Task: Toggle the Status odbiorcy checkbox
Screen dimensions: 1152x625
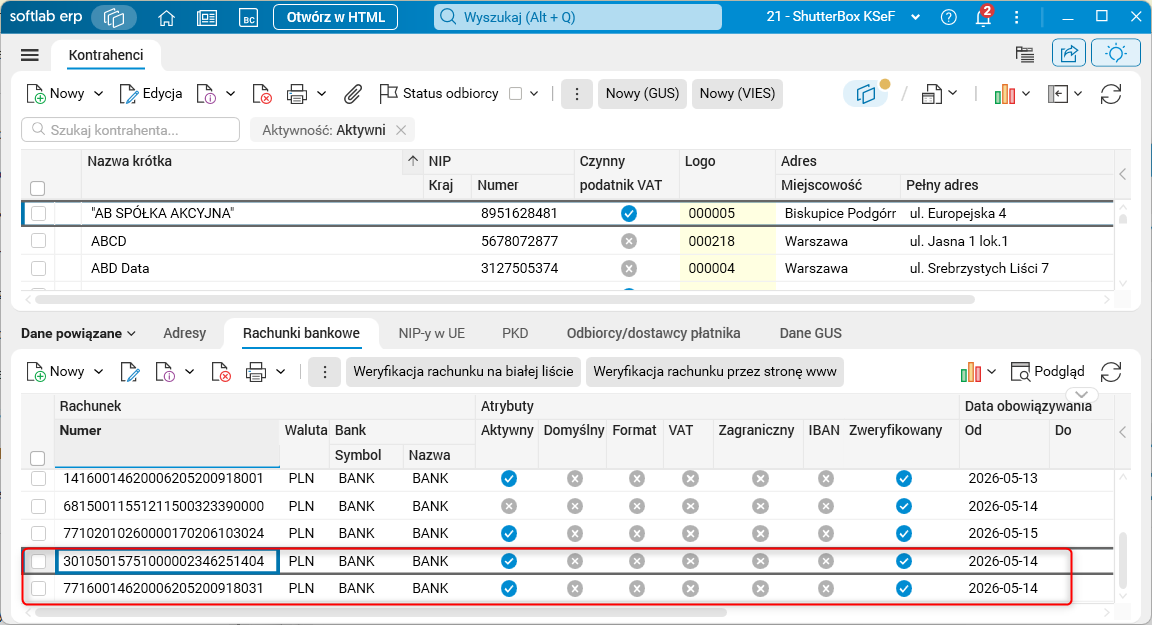Action: pos(516,93)
